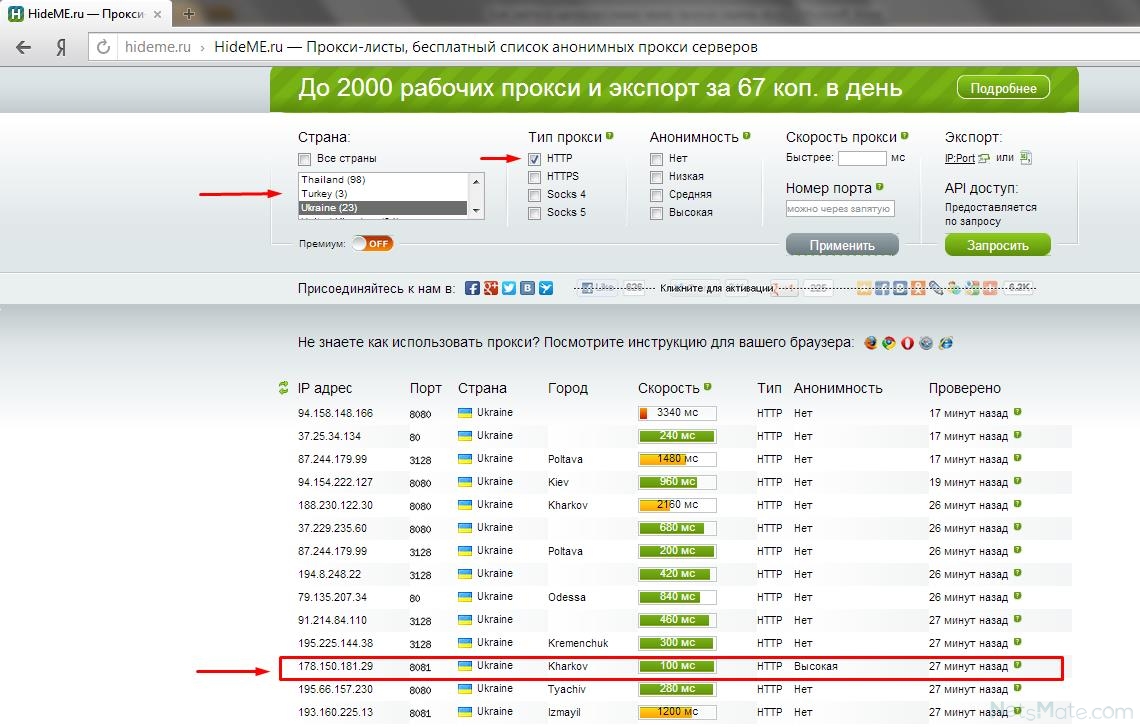Click the help icon beside 'Скорость' column header
The width and height of the screenshot is (1140, 727).
(x=707, y=387)
